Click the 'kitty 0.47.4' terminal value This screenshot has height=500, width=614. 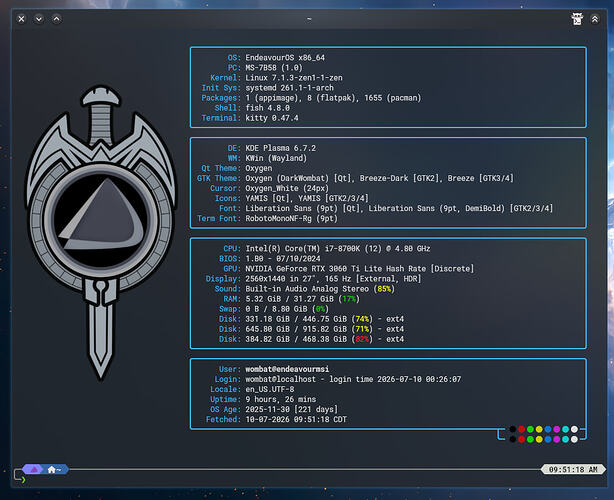(272, 118)
